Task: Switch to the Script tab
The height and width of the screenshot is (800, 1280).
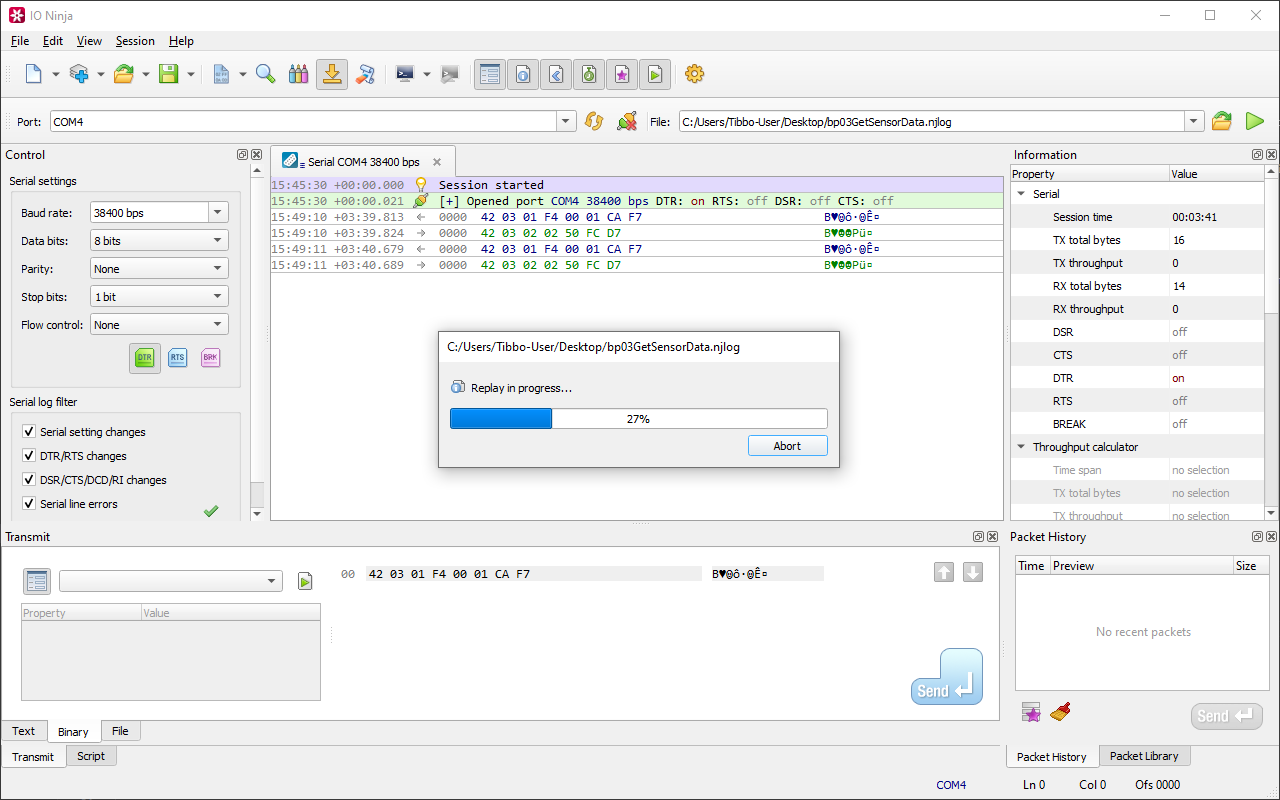Action: [91, 756]
